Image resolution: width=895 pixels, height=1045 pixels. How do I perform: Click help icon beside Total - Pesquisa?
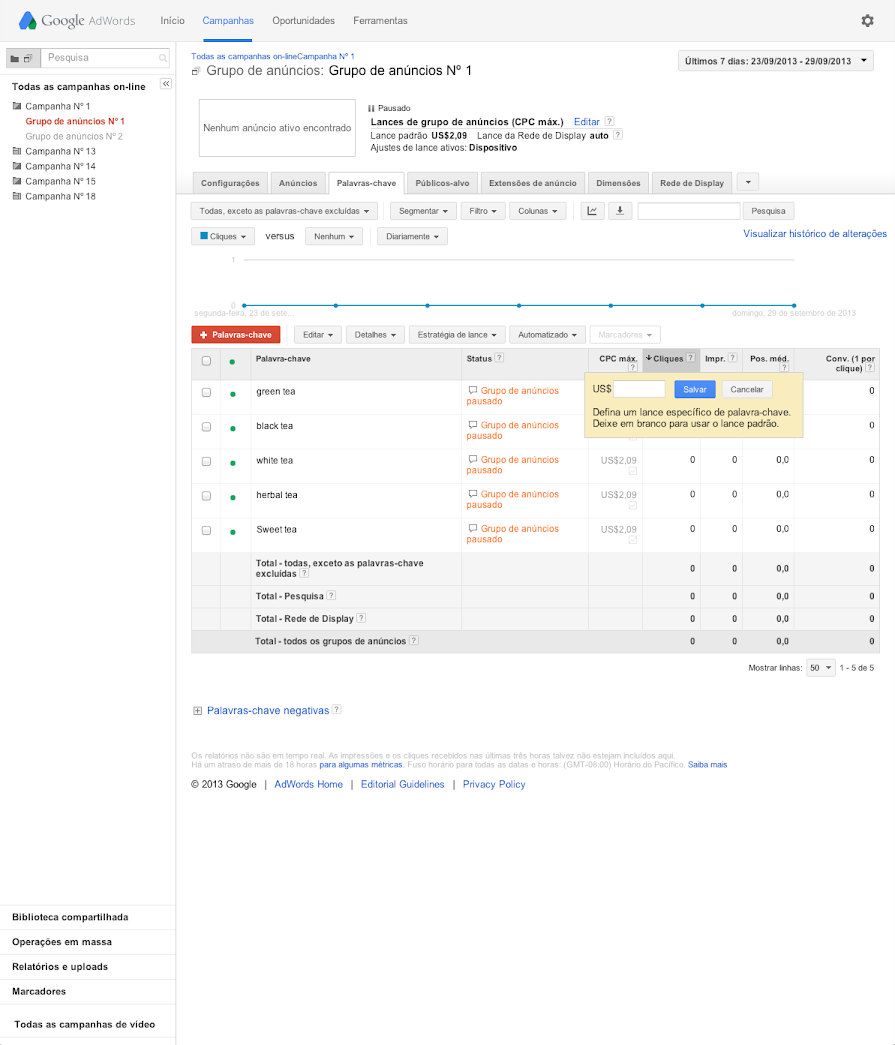tap(331, 595)
